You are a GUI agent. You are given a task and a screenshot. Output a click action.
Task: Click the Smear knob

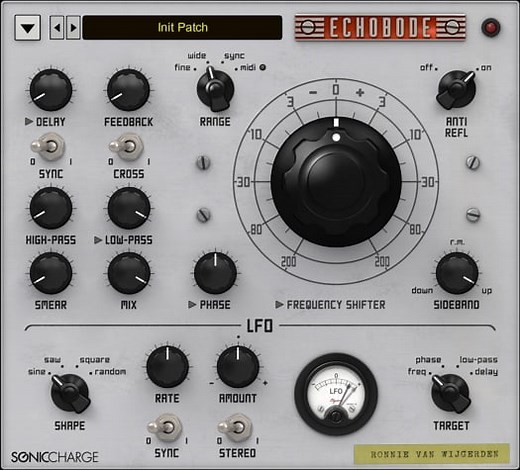pyautogui.click(x=51, y=273)
